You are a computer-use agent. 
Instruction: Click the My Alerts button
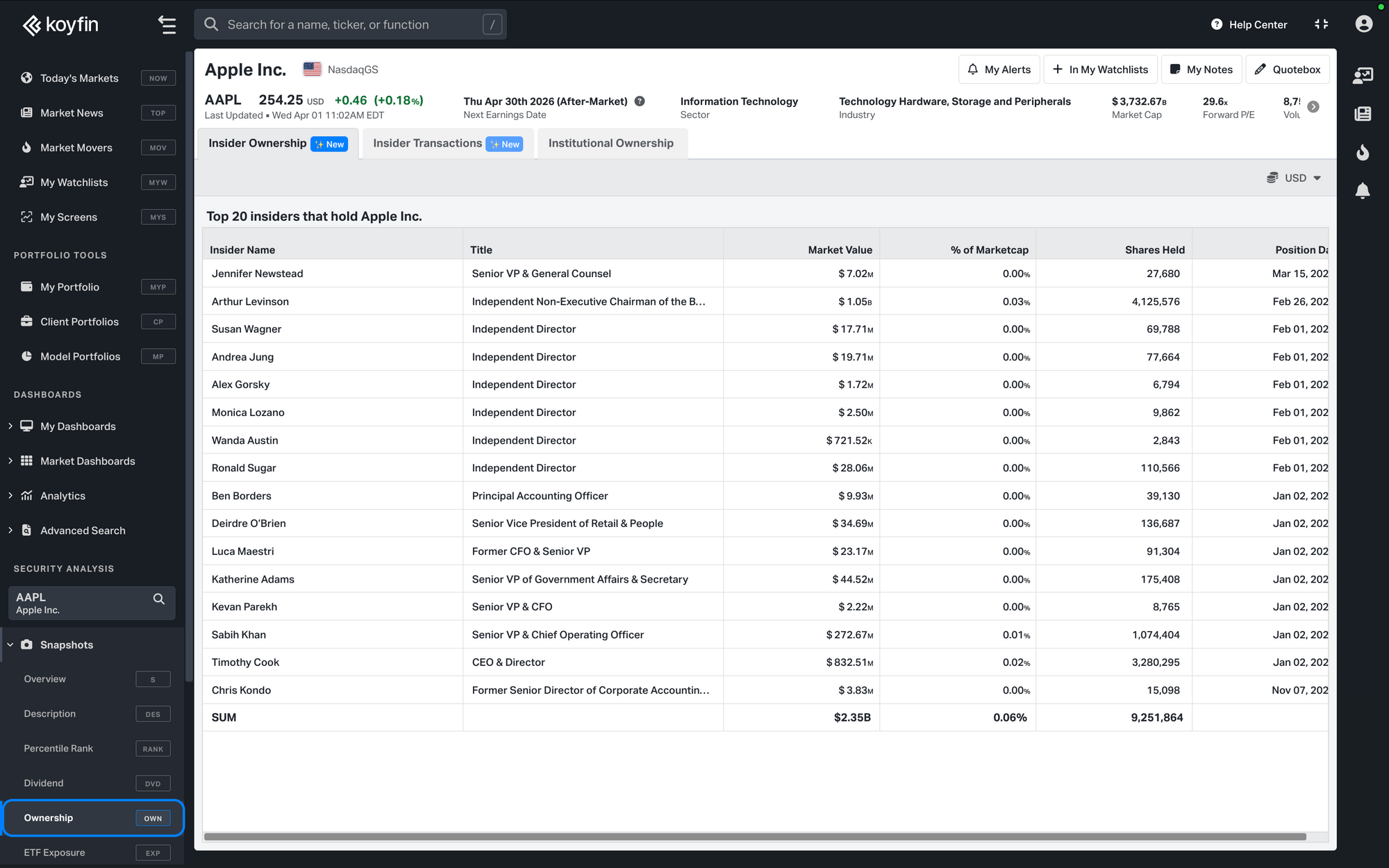tap(999, 69)
